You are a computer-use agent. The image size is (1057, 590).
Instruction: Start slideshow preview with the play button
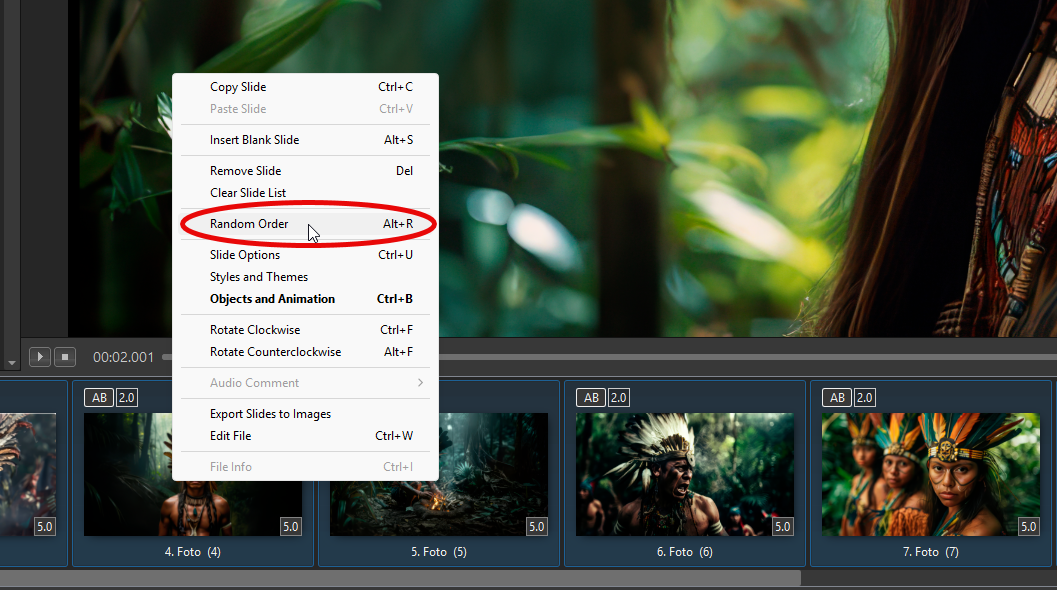[40, 357]
